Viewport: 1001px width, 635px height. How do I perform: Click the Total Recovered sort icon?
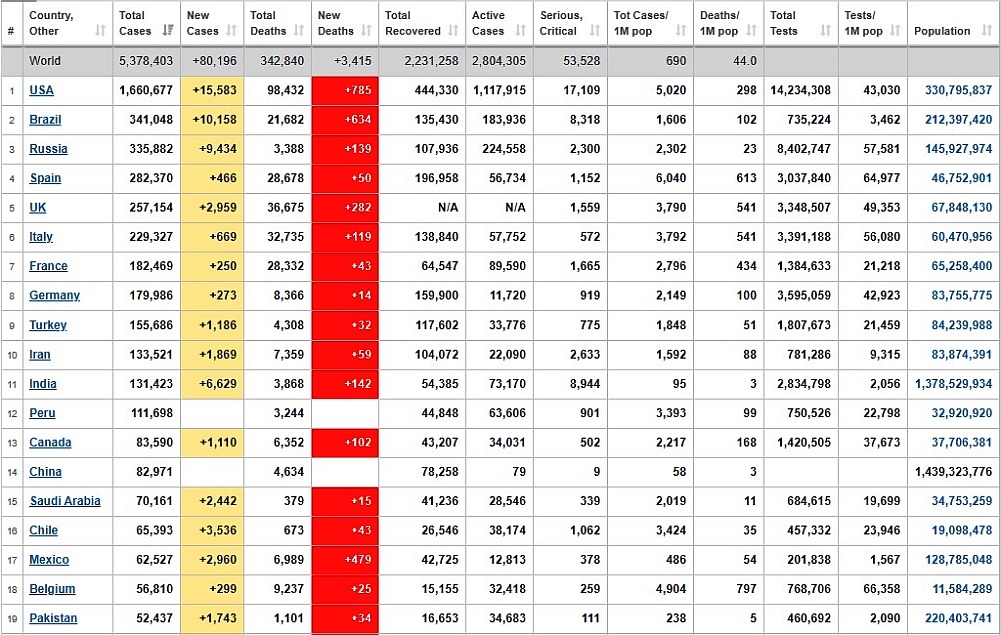click(x=453, y=31)
